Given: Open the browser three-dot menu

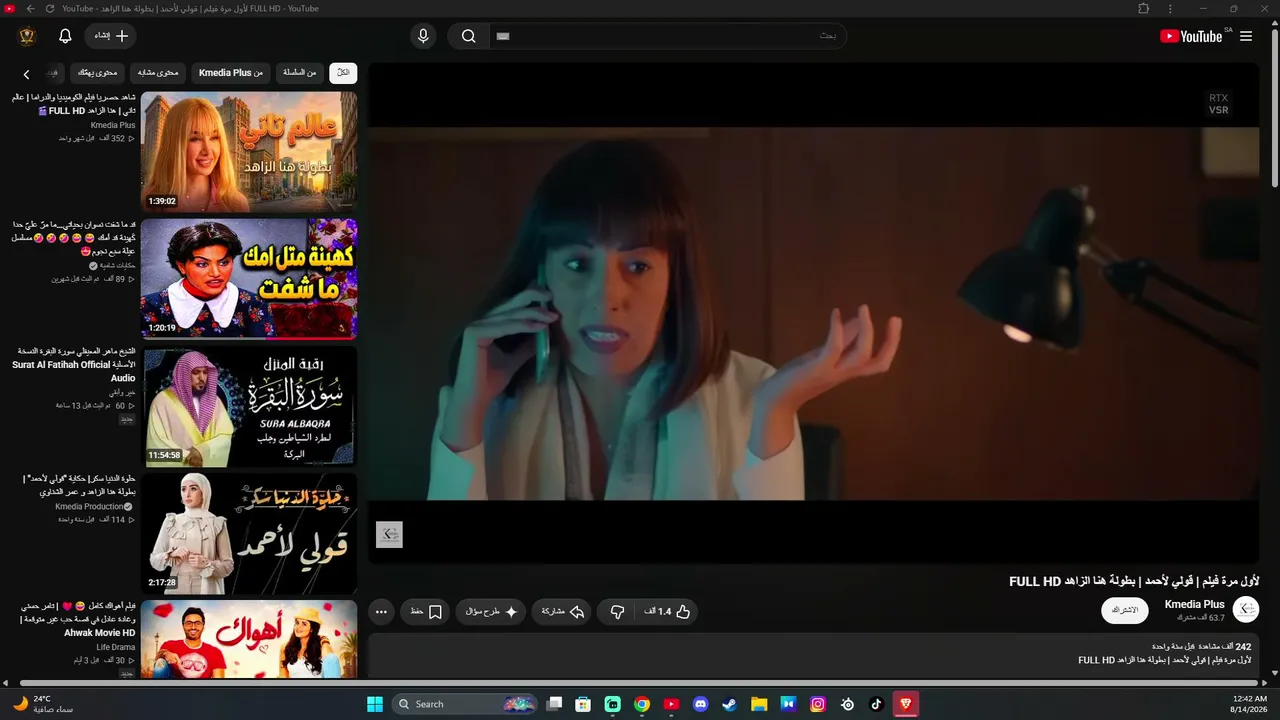Looking at the screenshot, I should tap(1170, 8).
